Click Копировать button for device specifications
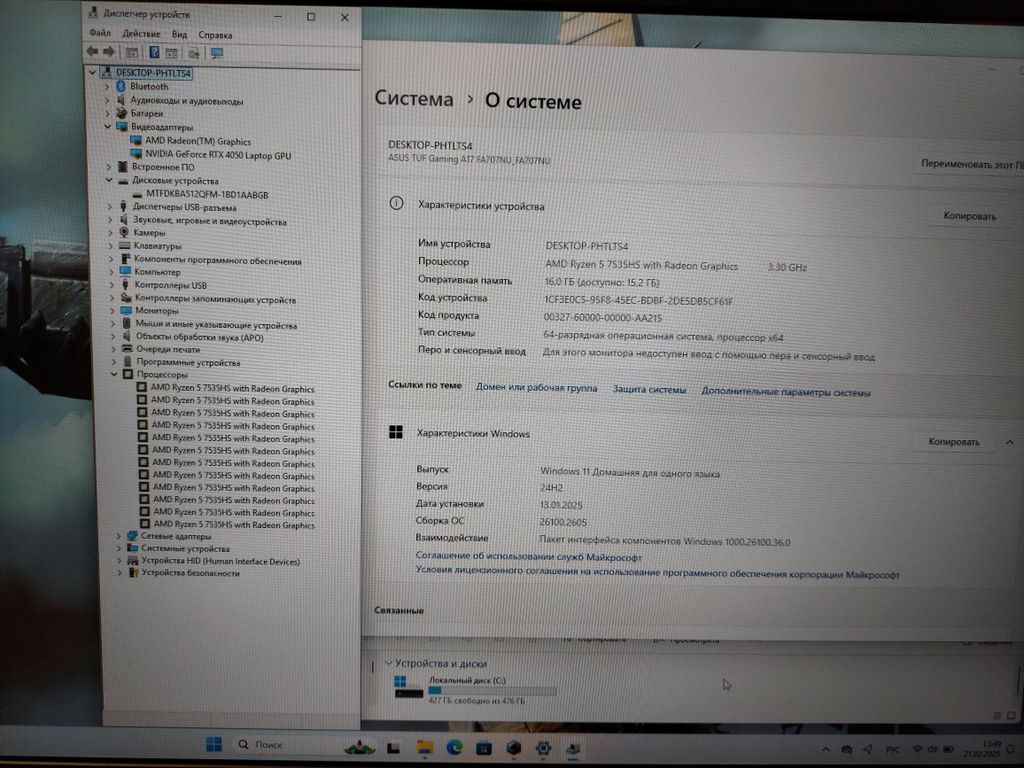 point(968,216)
